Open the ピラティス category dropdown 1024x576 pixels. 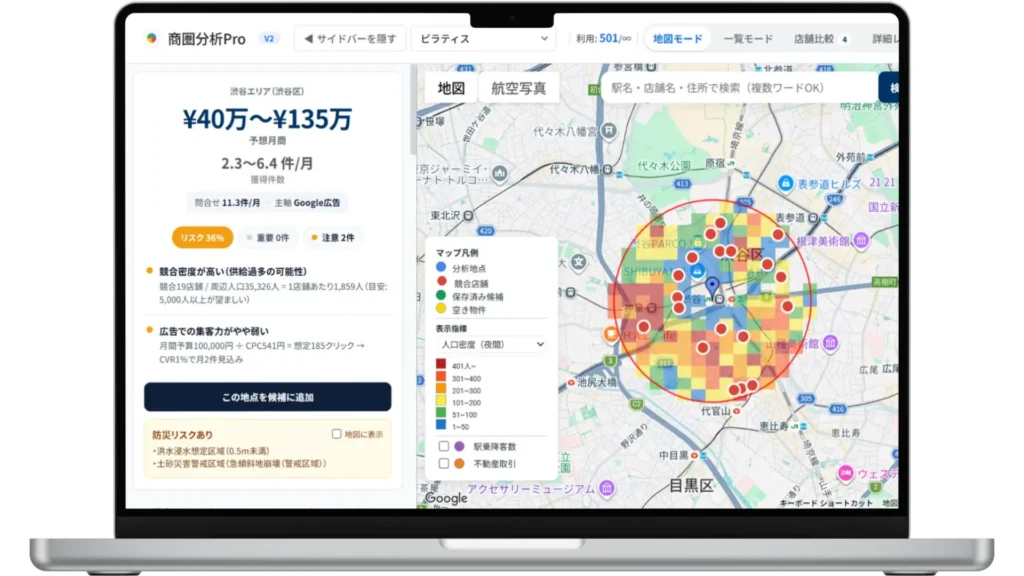(x=483, y=39)
